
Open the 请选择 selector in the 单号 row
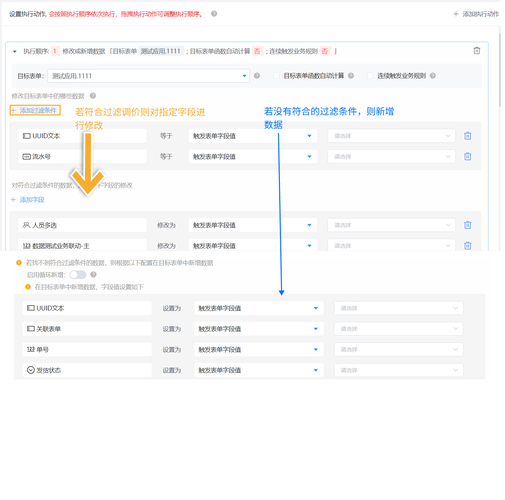[399, 349]
